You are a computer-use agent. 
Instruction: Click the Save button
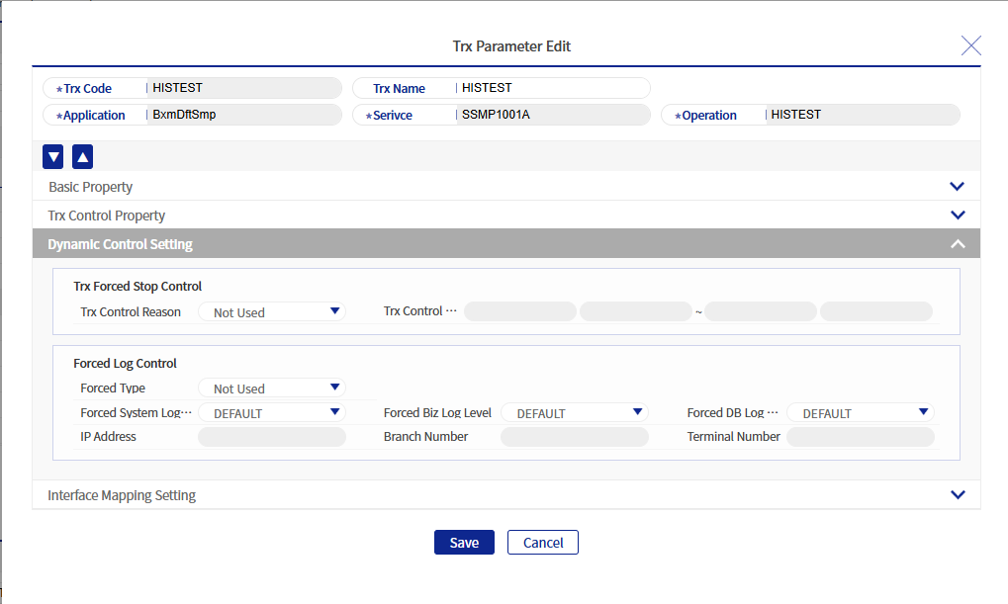(464, 542)
